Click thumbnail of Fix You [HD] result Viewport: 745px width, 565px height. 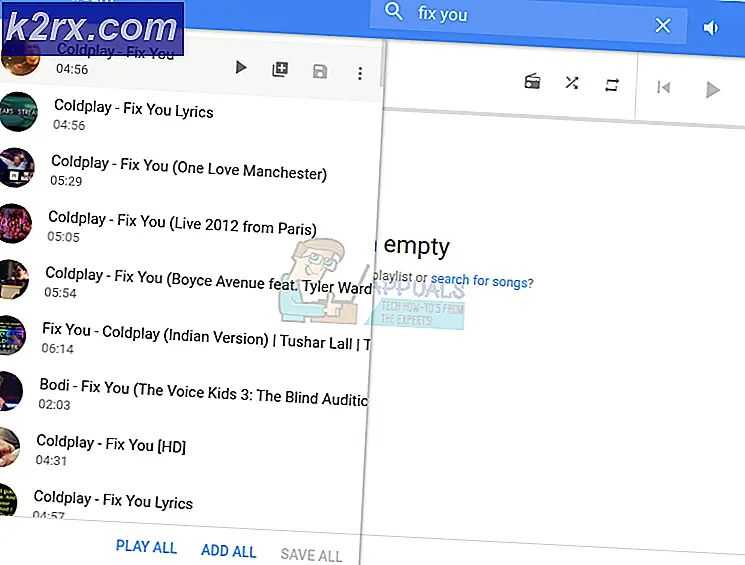[8, 447]
